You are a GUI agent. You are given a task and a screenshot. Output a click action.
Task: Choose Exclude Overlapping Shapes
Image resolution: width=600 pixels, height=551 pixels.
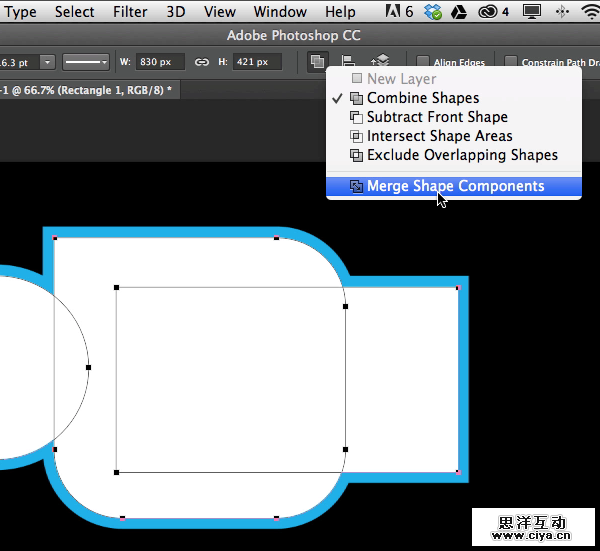click(x=454, y=155)
